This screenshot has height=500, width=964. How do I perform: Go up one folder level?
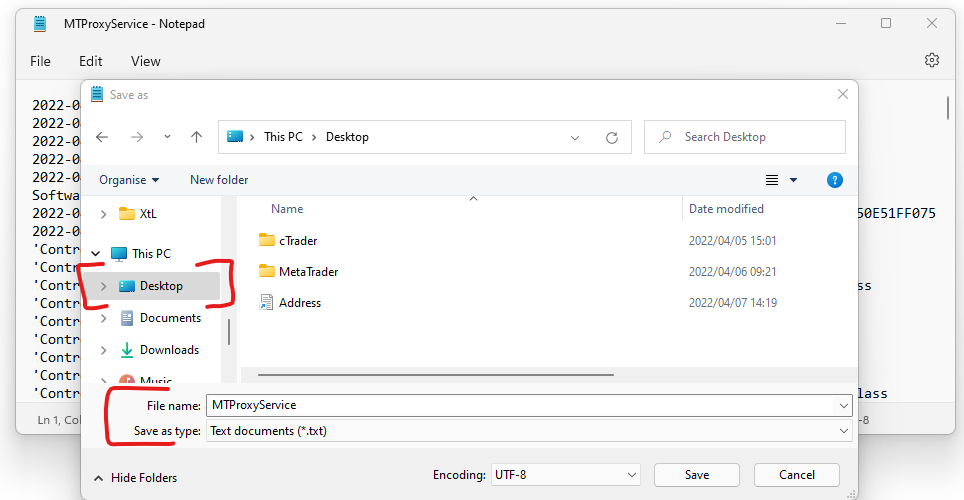[196, 137]
